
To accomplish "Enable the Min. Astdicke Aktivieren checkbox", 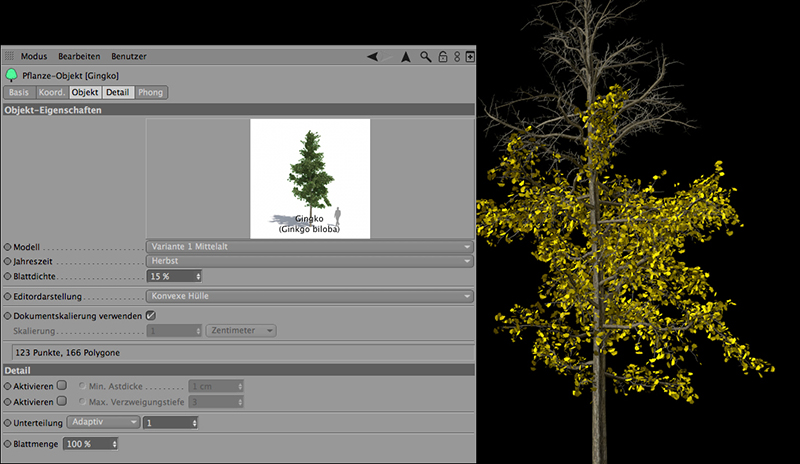I will pyautogui.click(x=61, y=385).
